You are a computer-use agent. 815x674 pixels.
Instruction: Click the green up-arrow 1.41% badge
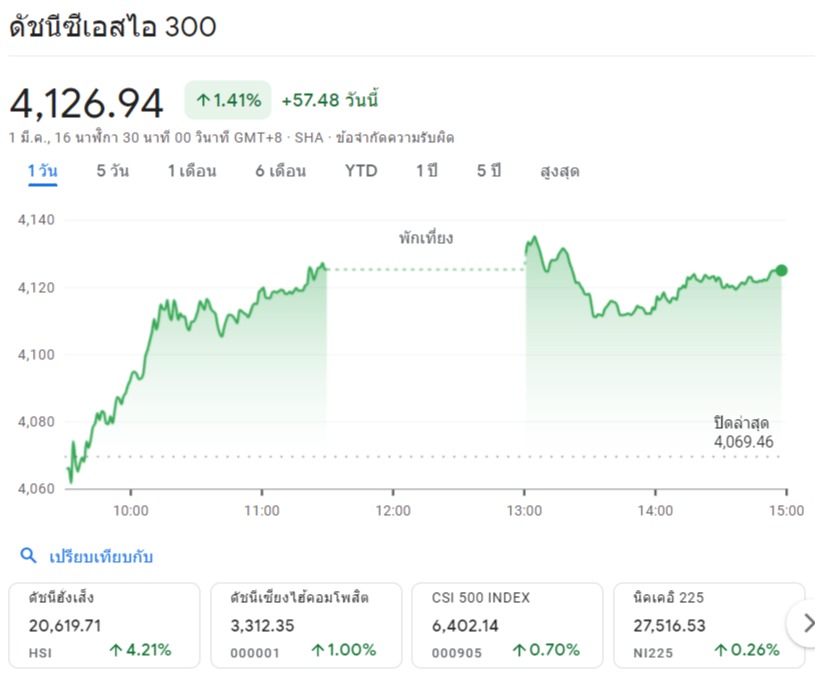[x=228, y=100]
